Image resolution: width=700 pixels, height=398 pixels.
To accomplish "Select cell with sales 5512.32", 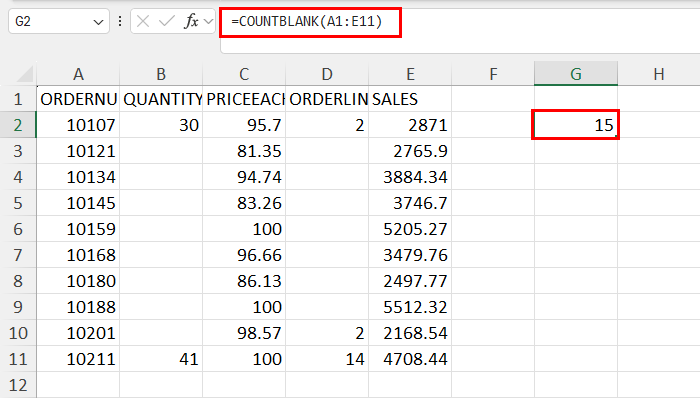I will (410, 307).
